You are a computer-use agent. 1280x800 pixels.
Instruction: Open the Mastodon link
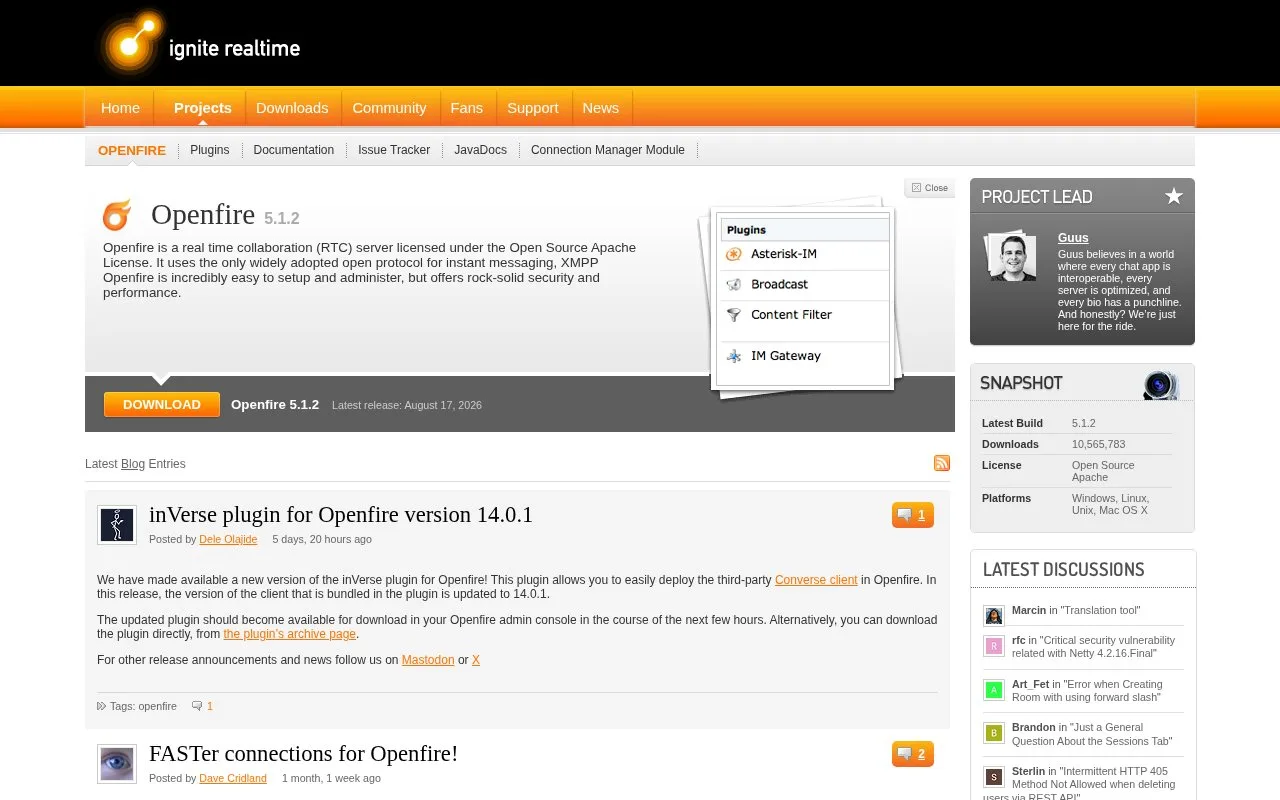click(x=428, y=660)
